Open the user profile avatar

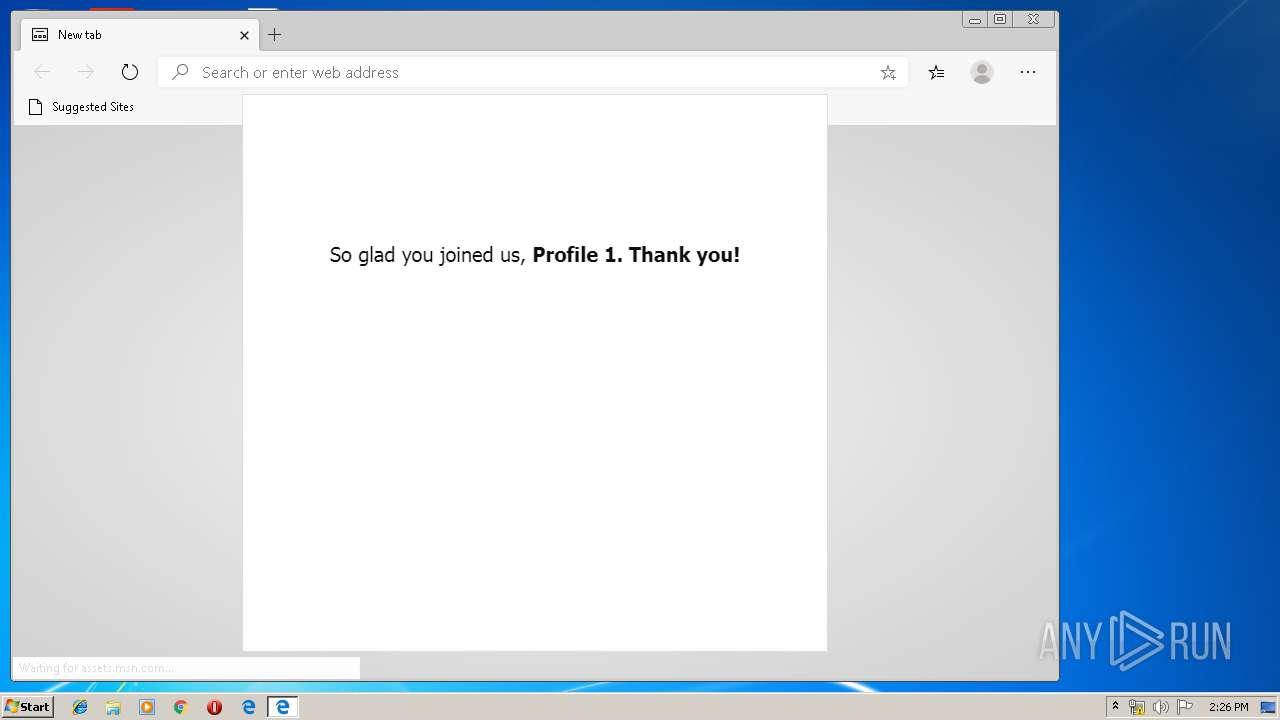click(982, 72)
